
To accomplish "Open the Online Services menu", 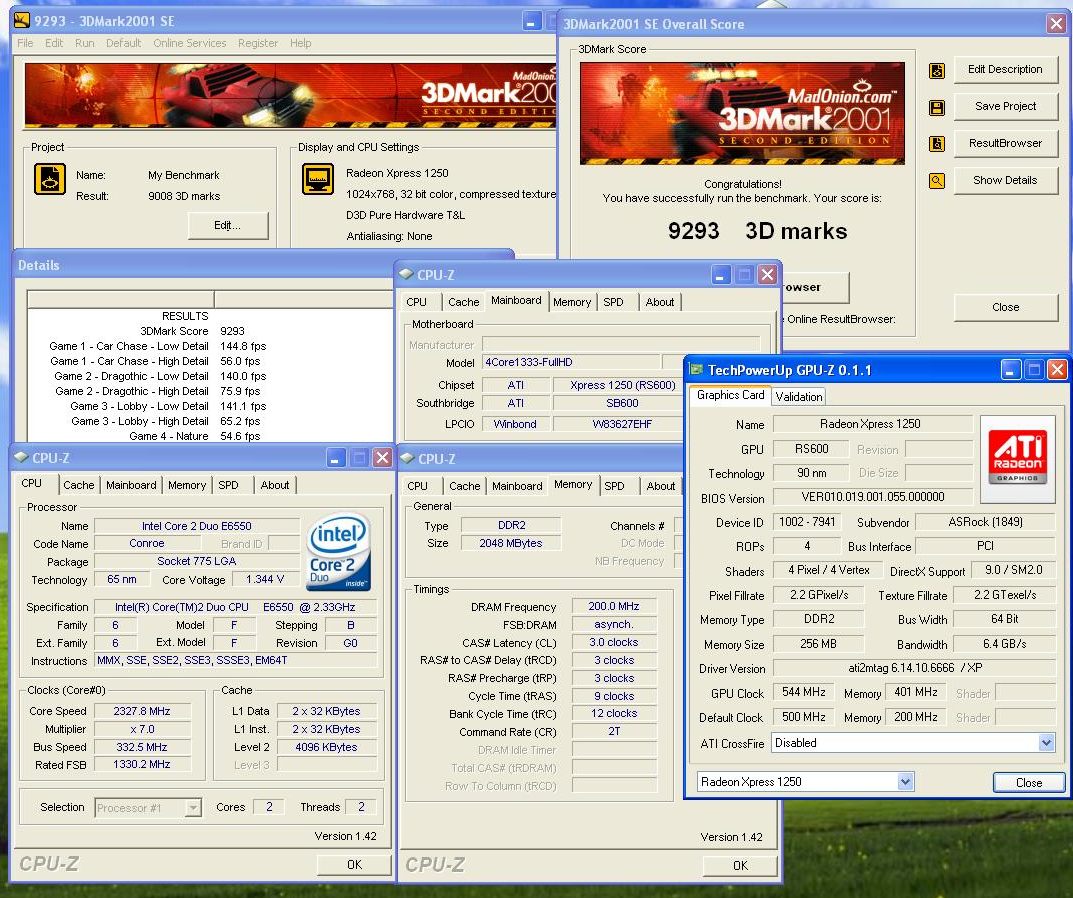I will (190, 42).
